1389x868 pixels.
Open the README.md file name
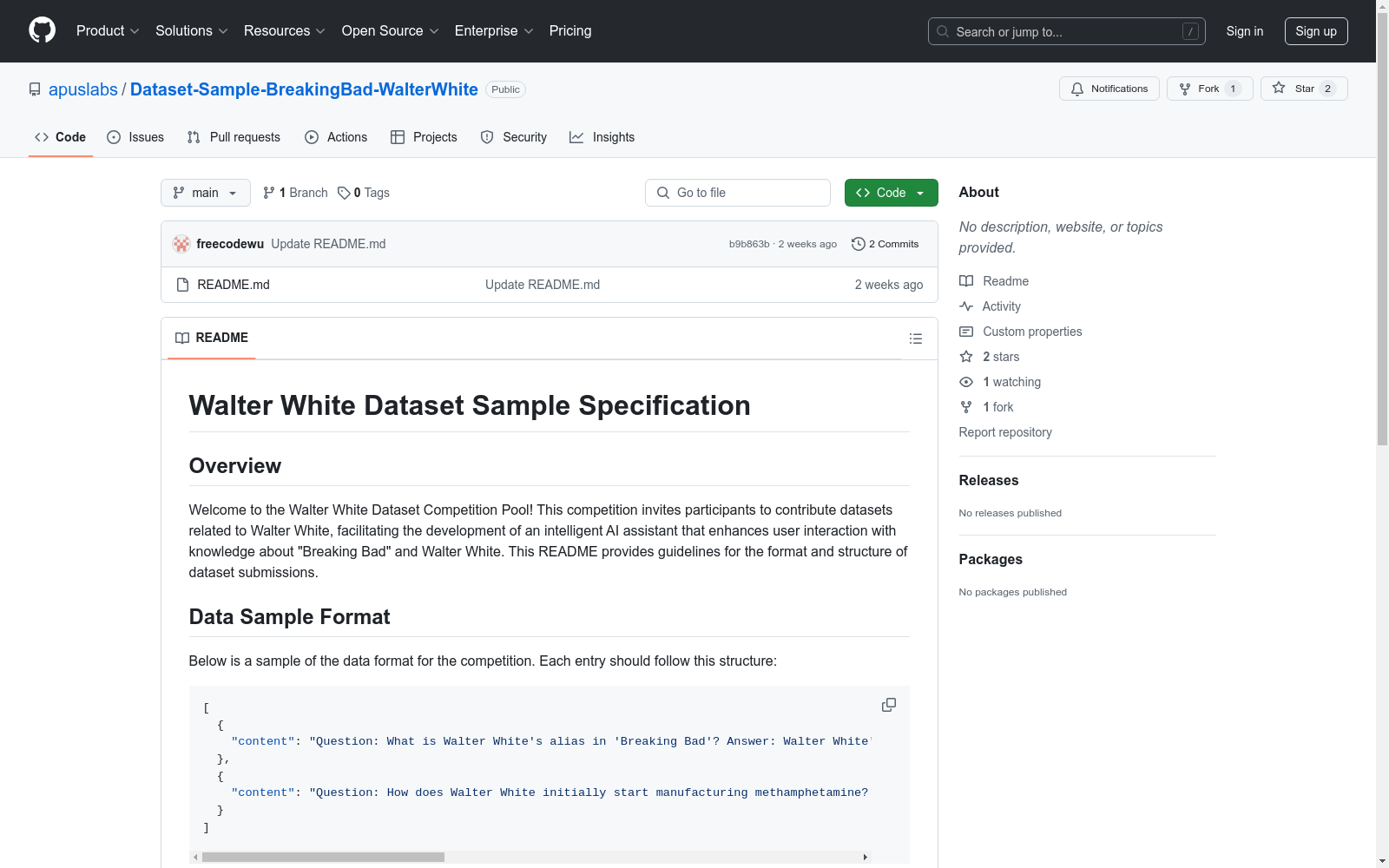[x=234, y=285]
